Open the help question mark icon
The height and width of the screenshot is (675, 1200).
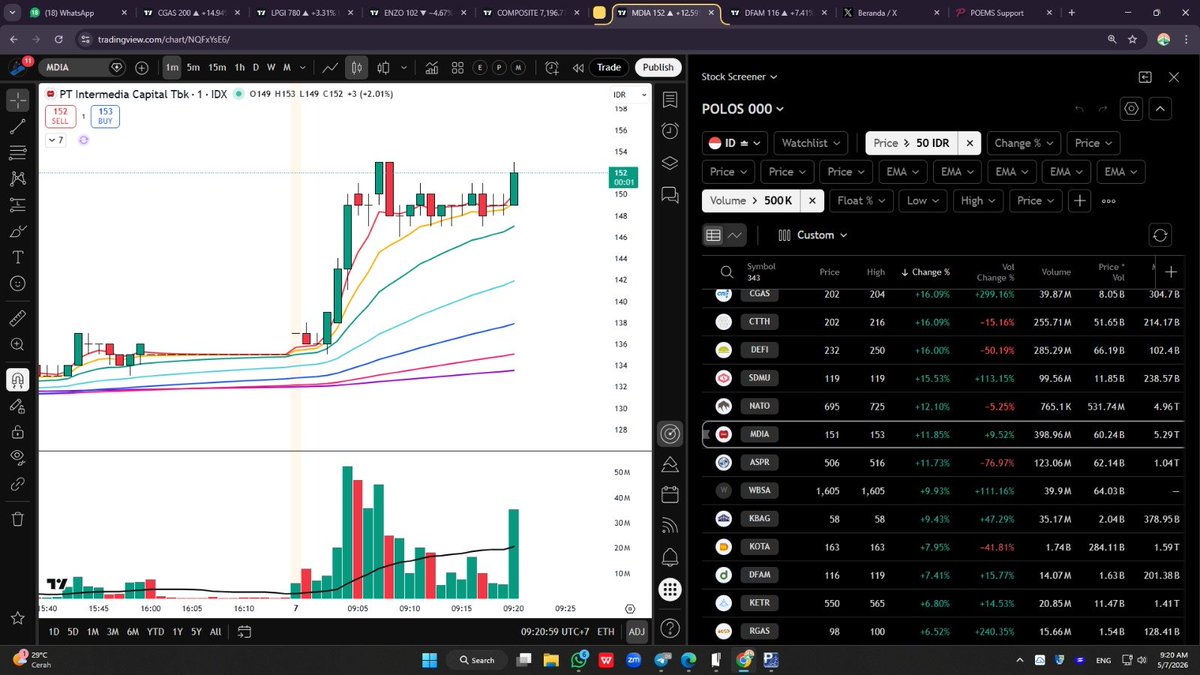pyautogui.click(x=670, y=629)
